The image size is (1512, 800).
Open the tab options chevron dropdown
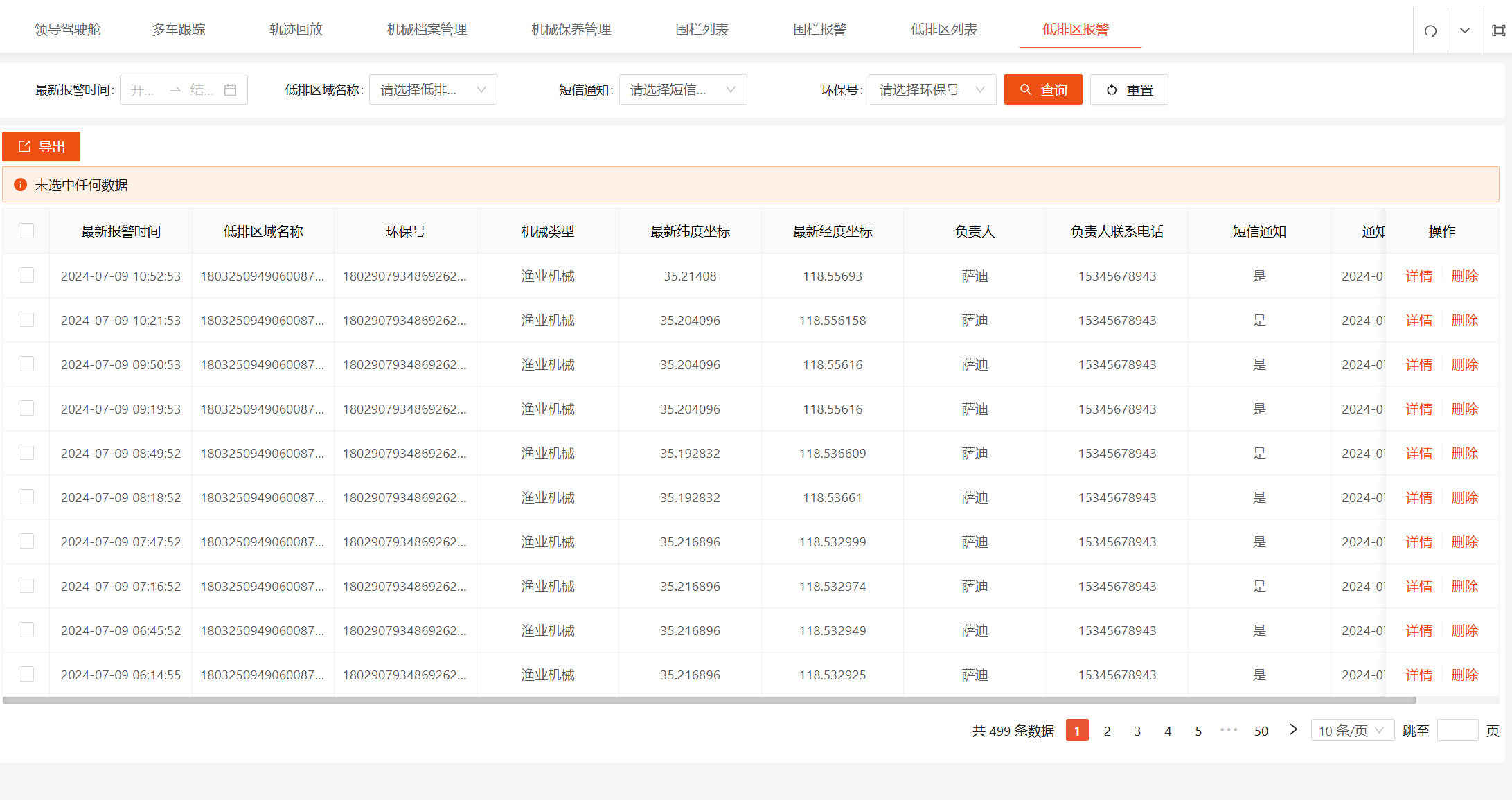coord(1465,30)
